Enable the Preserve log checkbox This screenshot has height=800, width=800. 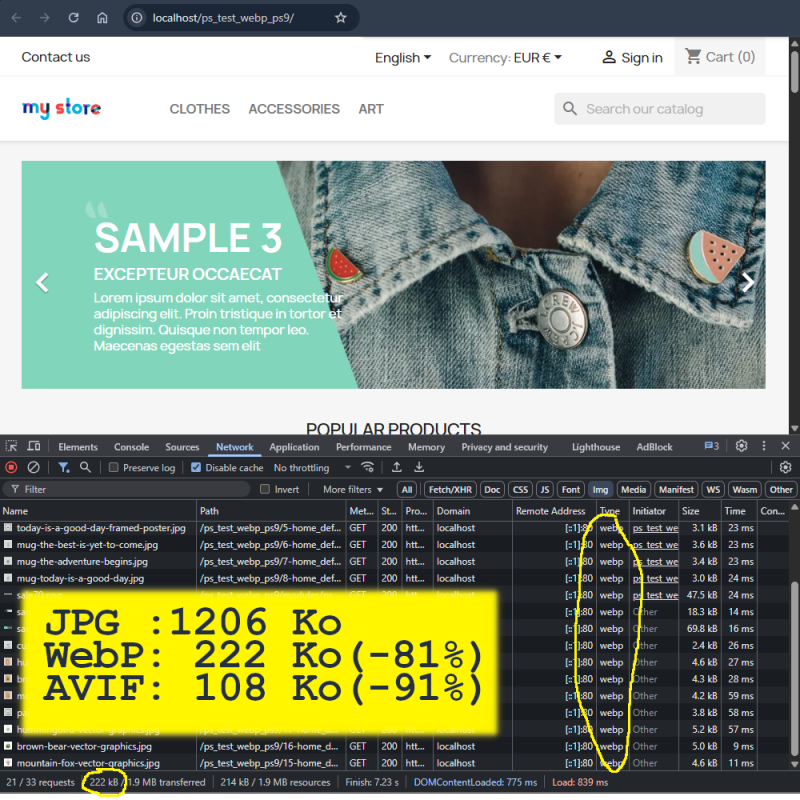[x=114, y=467]
